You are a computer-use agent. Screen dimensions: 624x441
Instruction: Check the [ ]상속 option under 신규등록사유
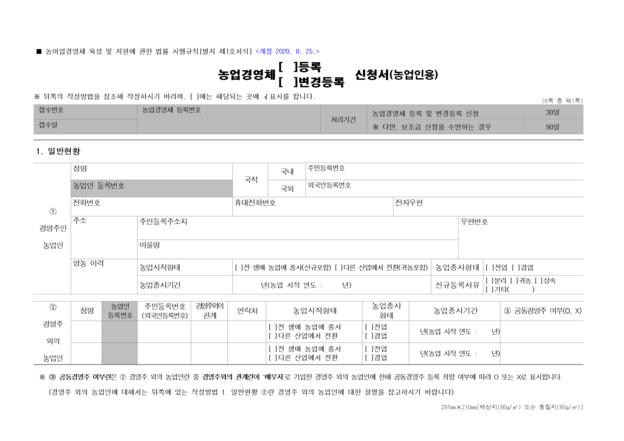(x=538, y=281)
